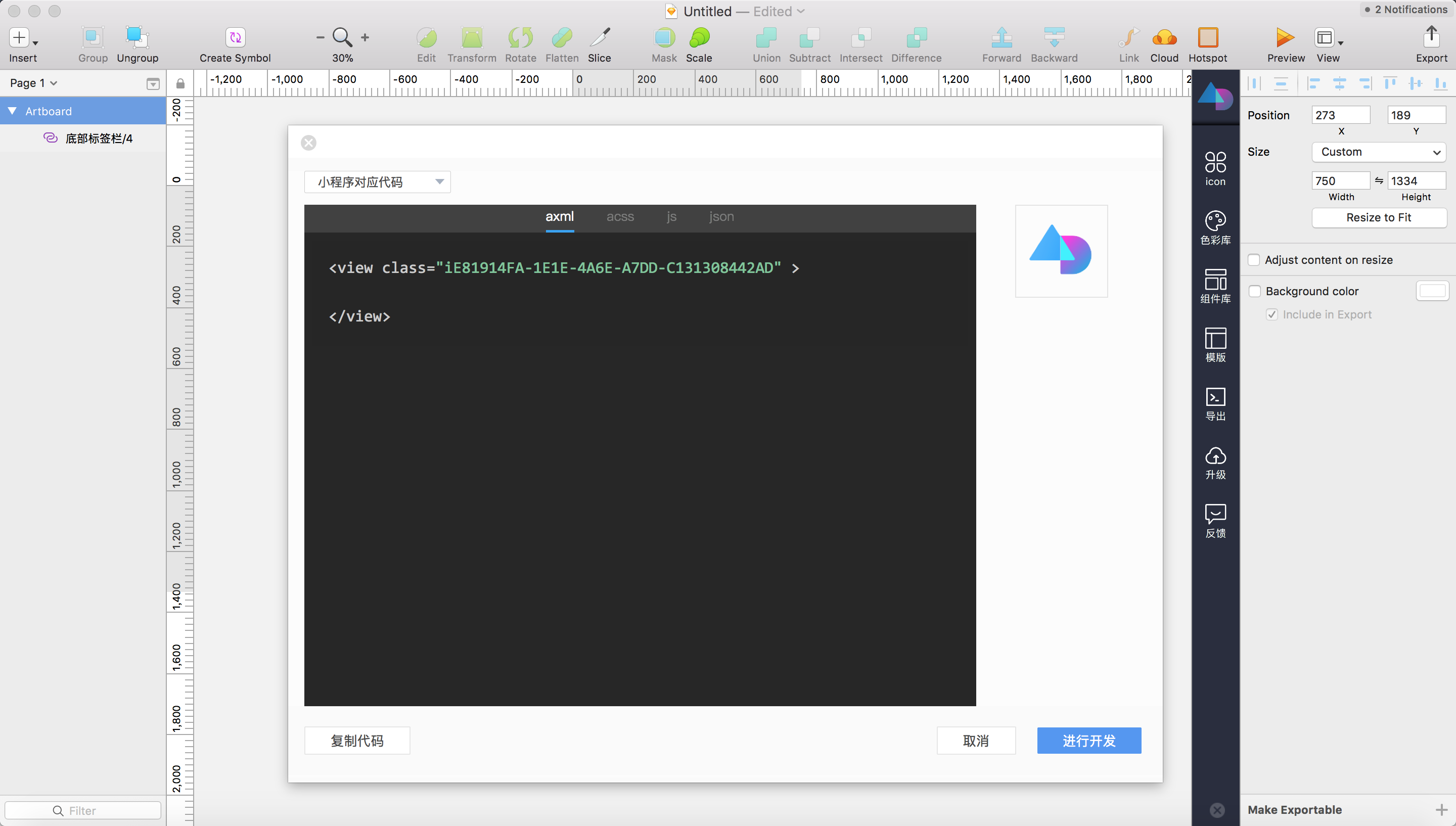1456x826 pixels.
Task: Toggle the ruler lock icon
Action: coord(180,83)
